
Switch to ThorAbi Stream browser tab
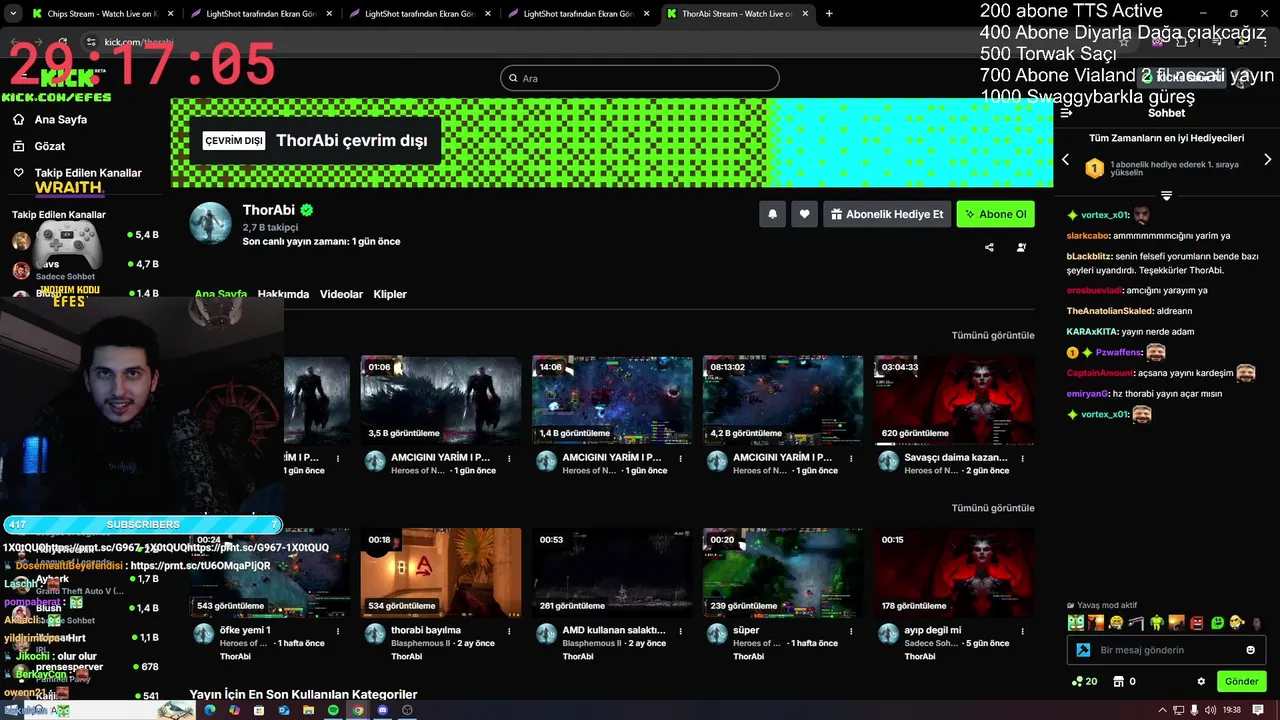click(x=736, y=14)
